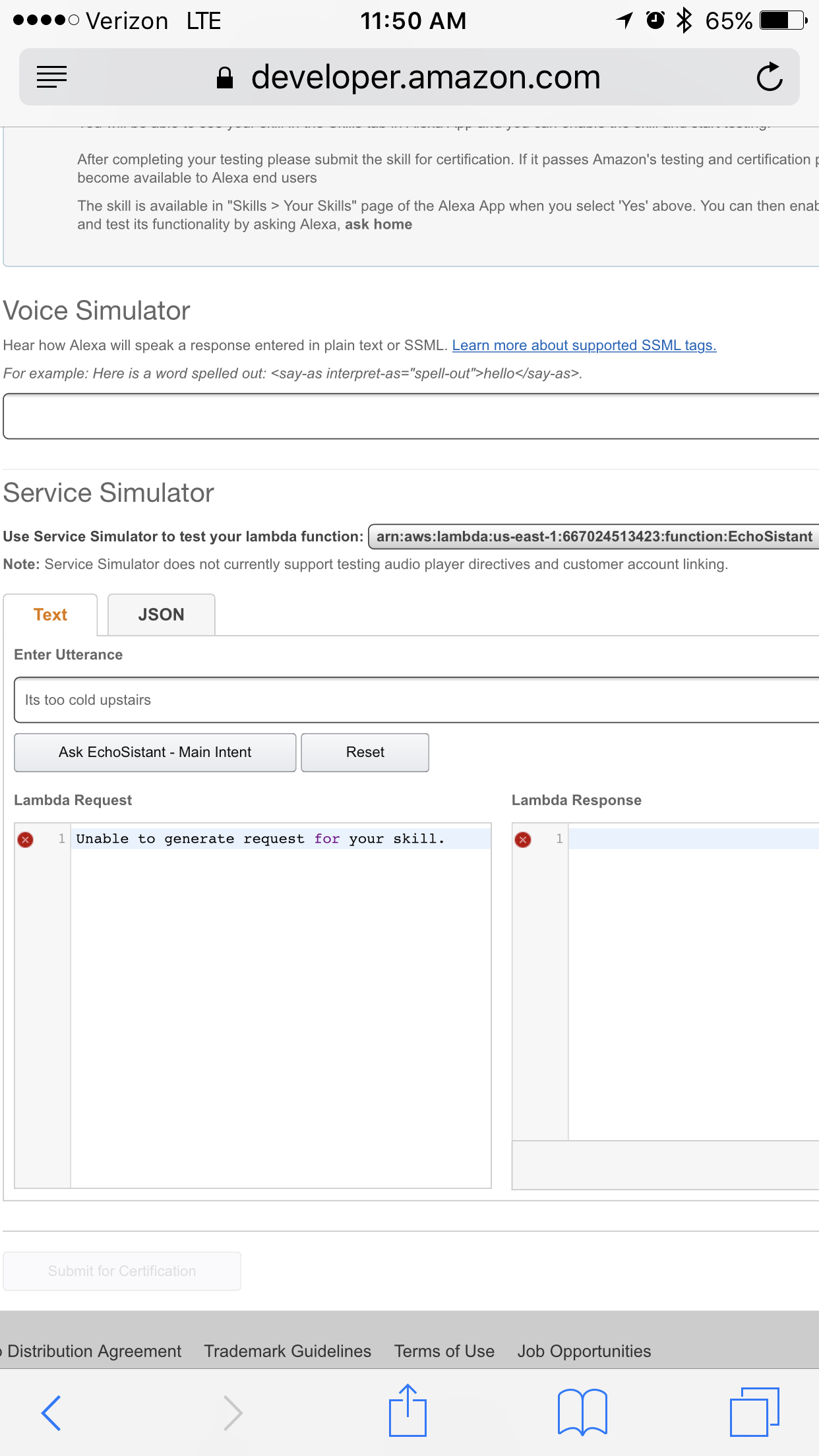Open the Trademark Guidelines footer link
Image resolution: width=819 pixels, height=1456 pixels.
pos(288,1351)
